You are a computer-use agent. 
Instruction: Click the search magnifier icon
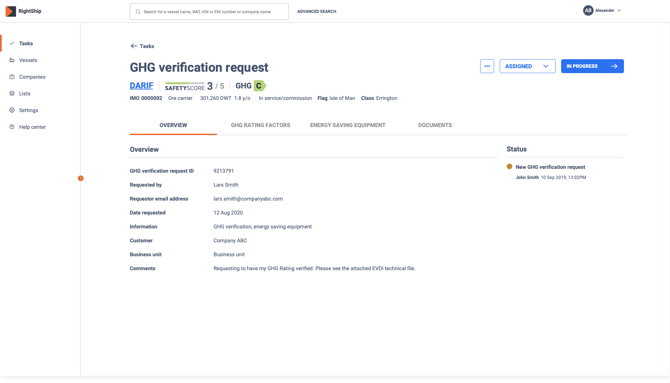pyautogui.click(x=138, y=12)
